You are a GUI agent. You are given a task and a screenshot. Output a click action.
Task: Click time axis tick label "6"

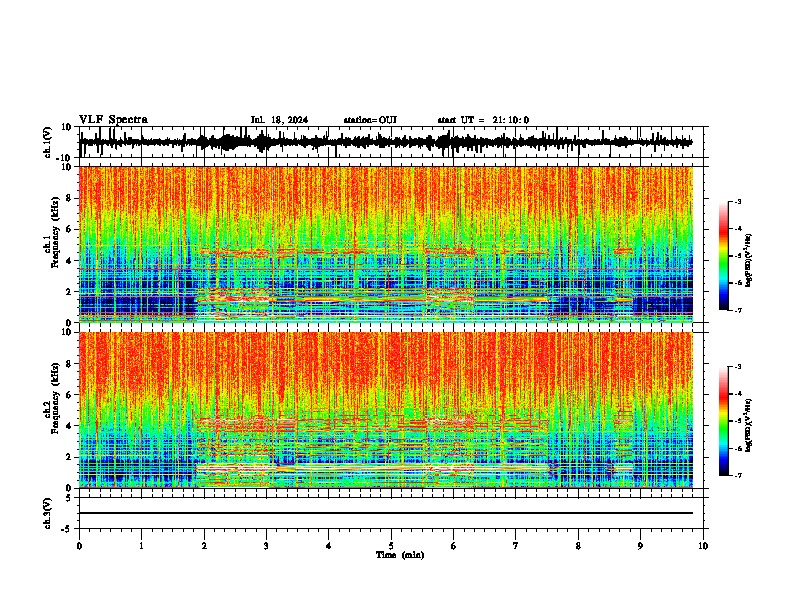[454, 546]
